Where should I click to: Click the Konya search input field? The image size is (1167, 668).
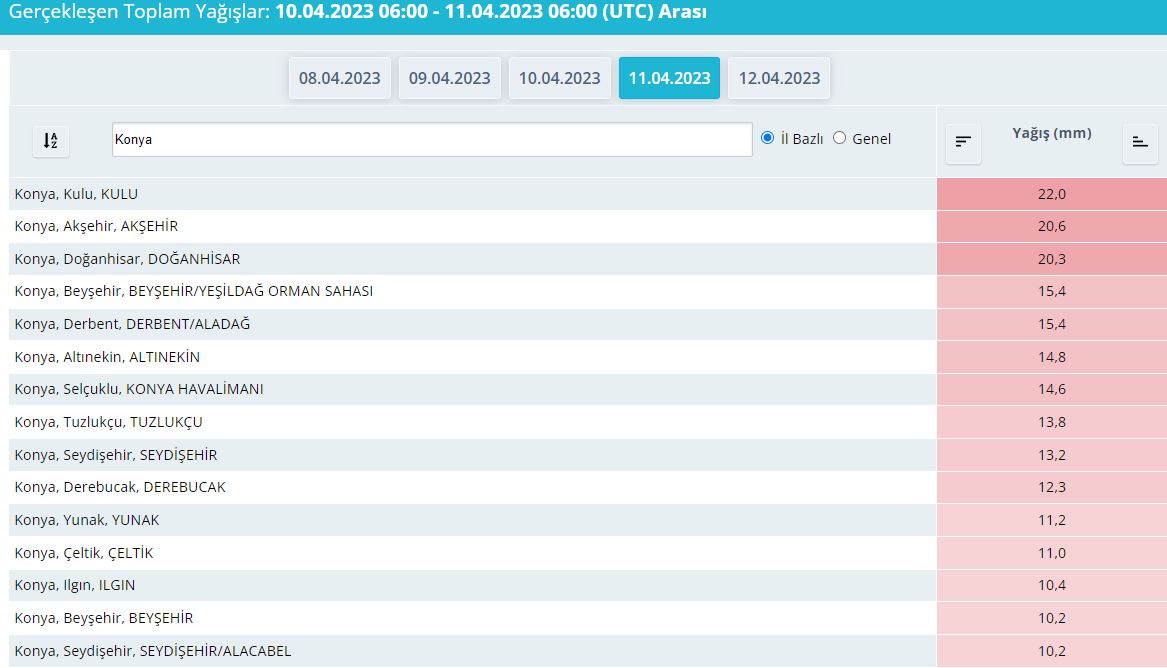click(431, 140)
